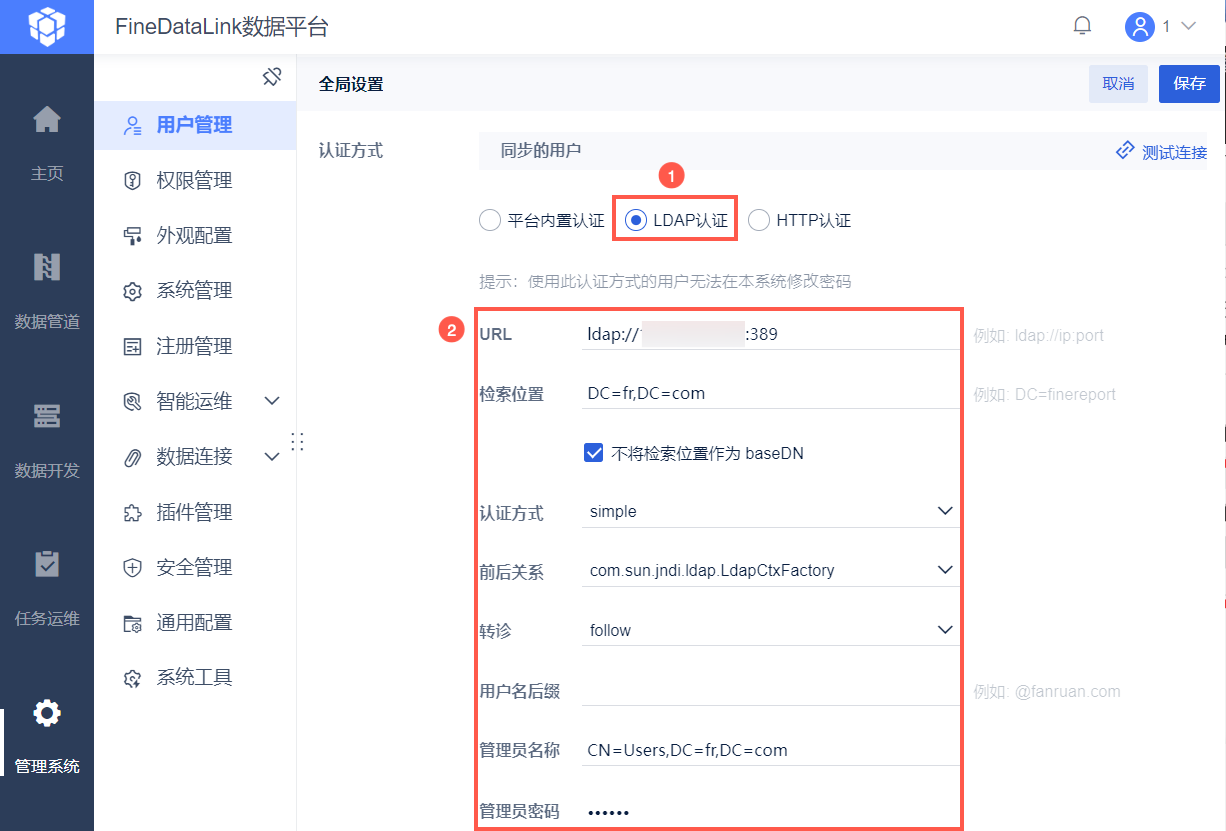
Task: Go to 系统管理 menu item
Action: coord(195,291)
